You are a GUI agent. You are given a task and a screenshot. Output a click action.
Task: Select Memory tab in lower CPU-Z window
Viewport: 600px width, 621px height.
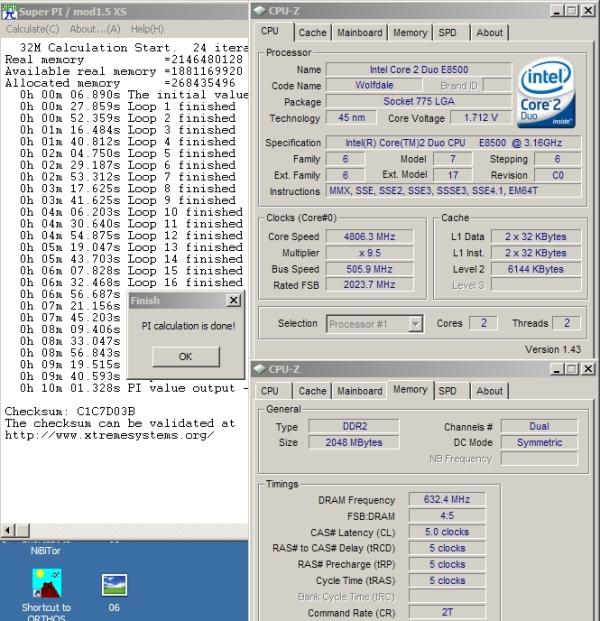(410, 390)
